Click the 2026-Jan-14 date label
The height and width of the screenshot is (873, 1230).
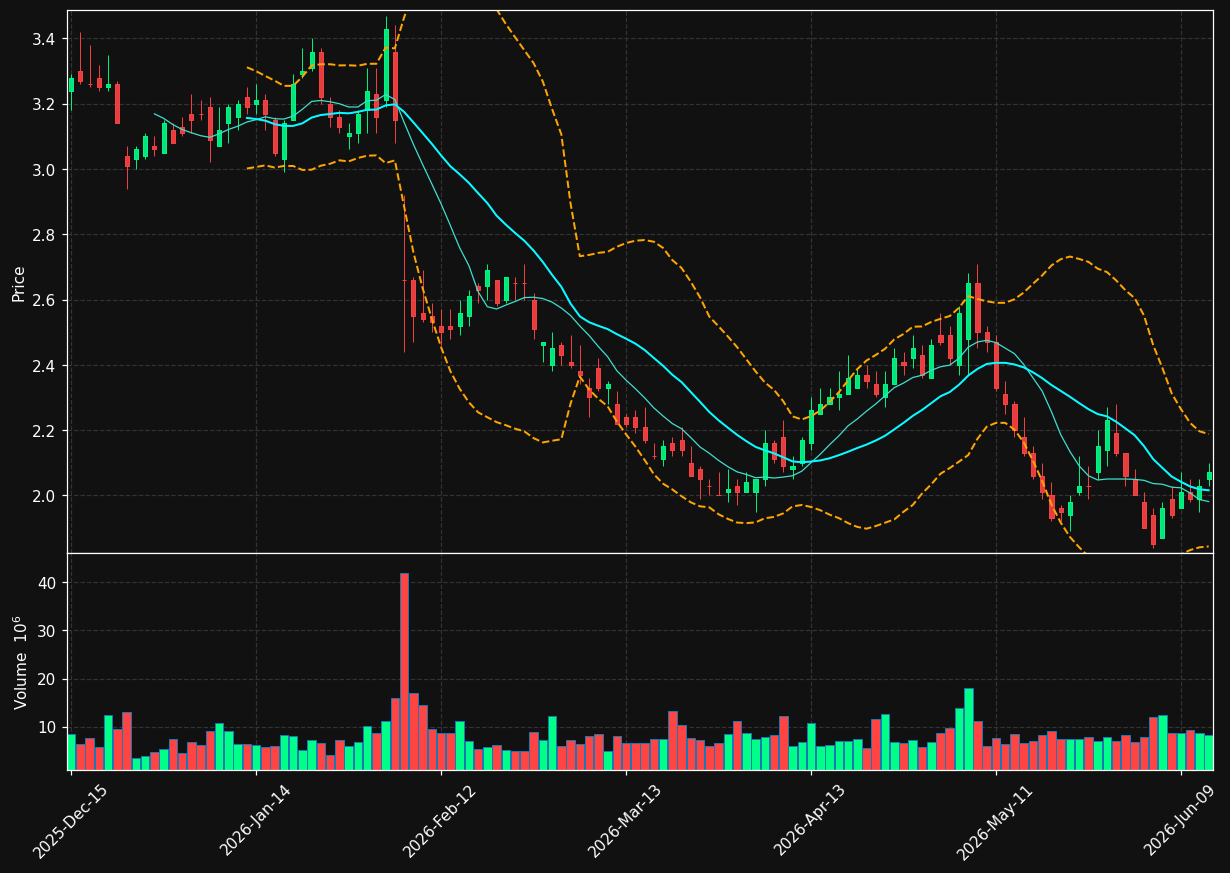[x=256, y=821]
